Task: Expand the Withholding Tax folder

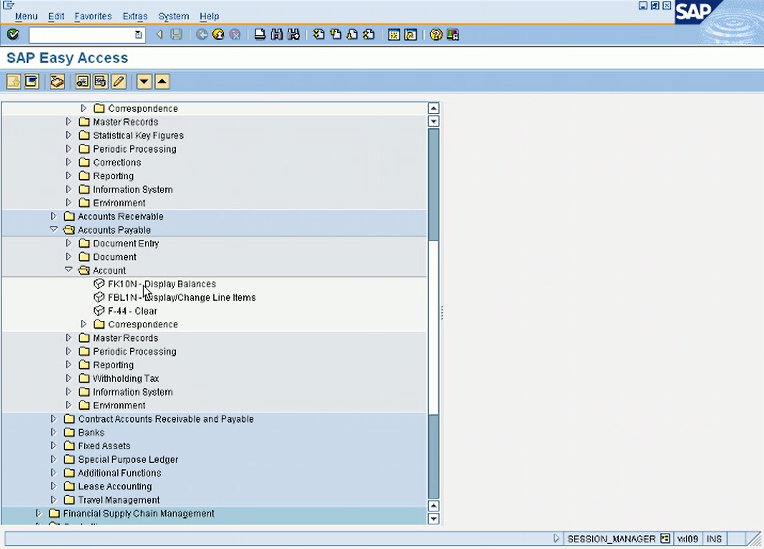Action: pos(68,378)
